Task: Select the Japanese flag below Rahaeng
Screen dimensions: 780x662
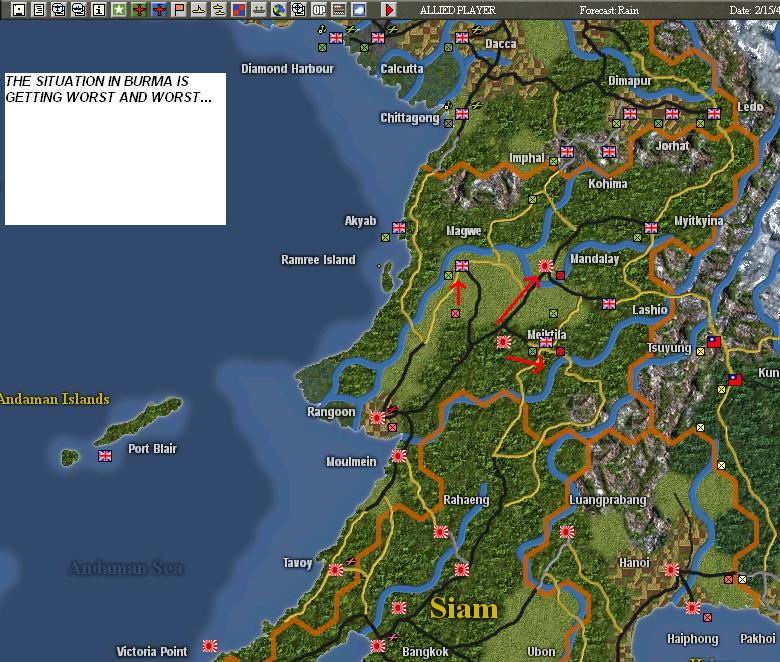Action: coord(441,532)
